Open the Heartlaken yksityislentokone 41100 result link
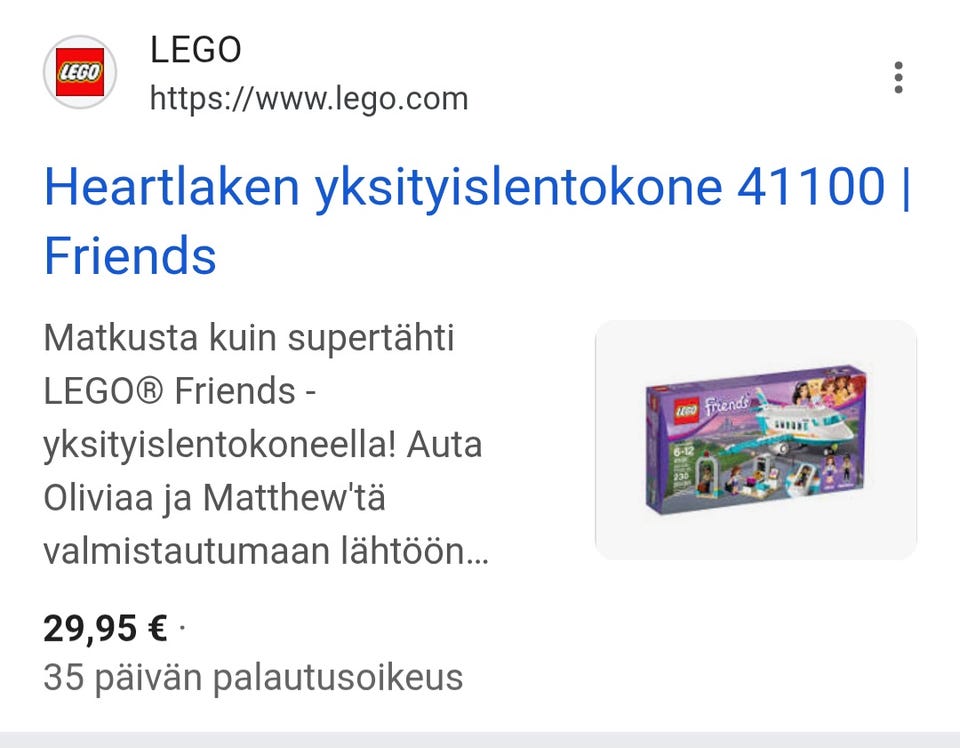960x748 pixels. (x=477, y=220)
